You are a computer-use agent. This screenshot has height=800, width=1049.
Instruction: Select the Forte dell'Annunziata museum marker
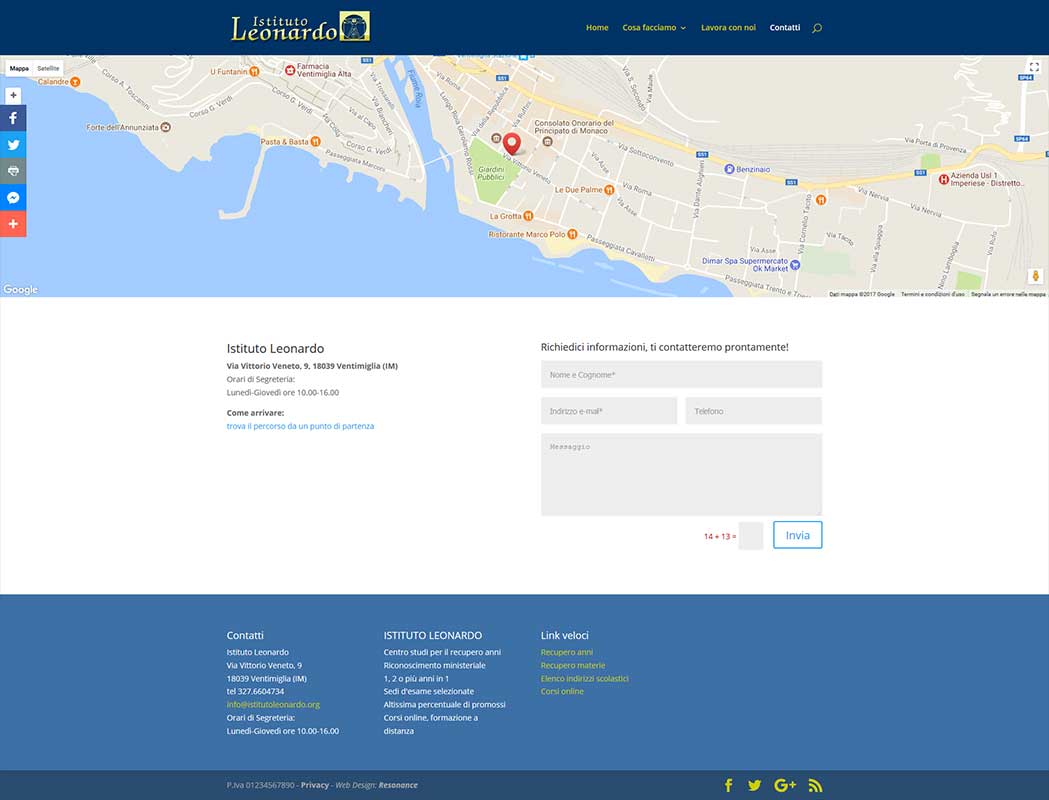pyautogui.click(x=166, y=127)
